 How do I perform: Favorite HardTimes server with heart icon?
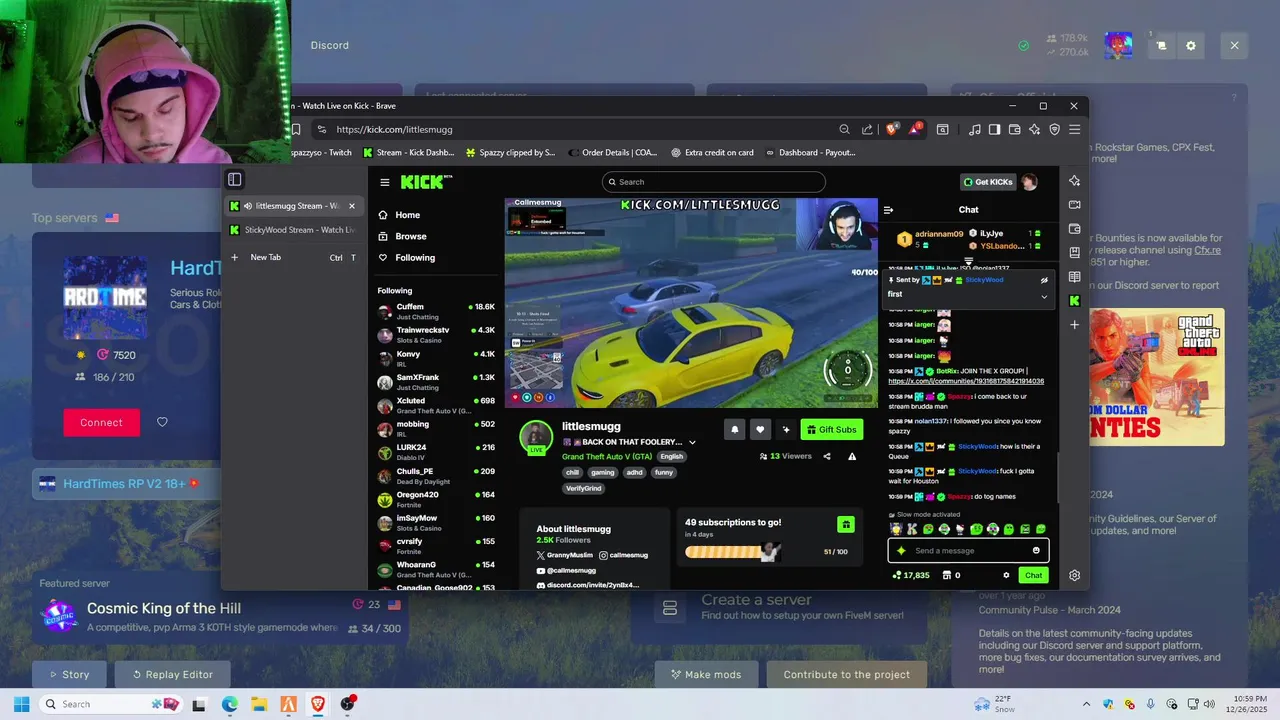pos(162,422)
